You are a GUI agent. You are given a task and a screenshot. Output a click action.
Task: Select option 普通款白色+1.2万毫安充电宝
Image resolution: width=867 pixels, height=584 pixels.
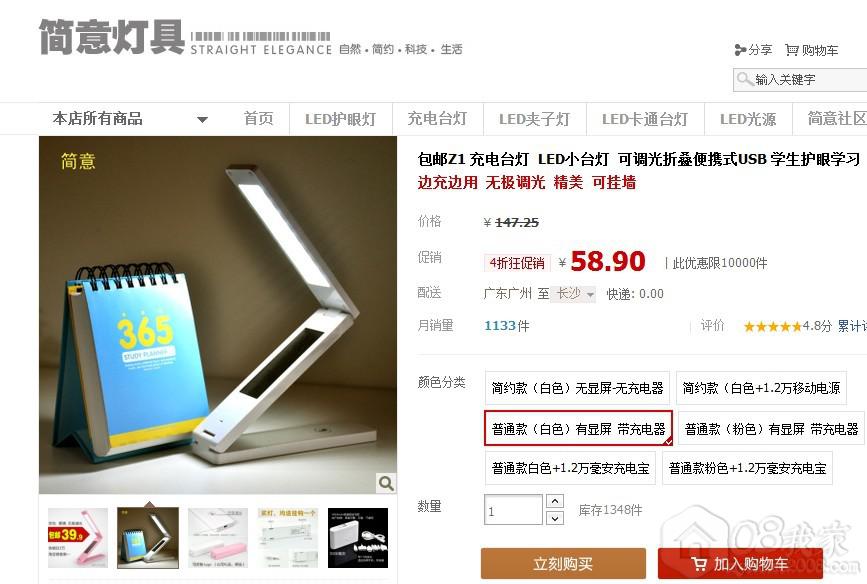click(x=570, y=468)
